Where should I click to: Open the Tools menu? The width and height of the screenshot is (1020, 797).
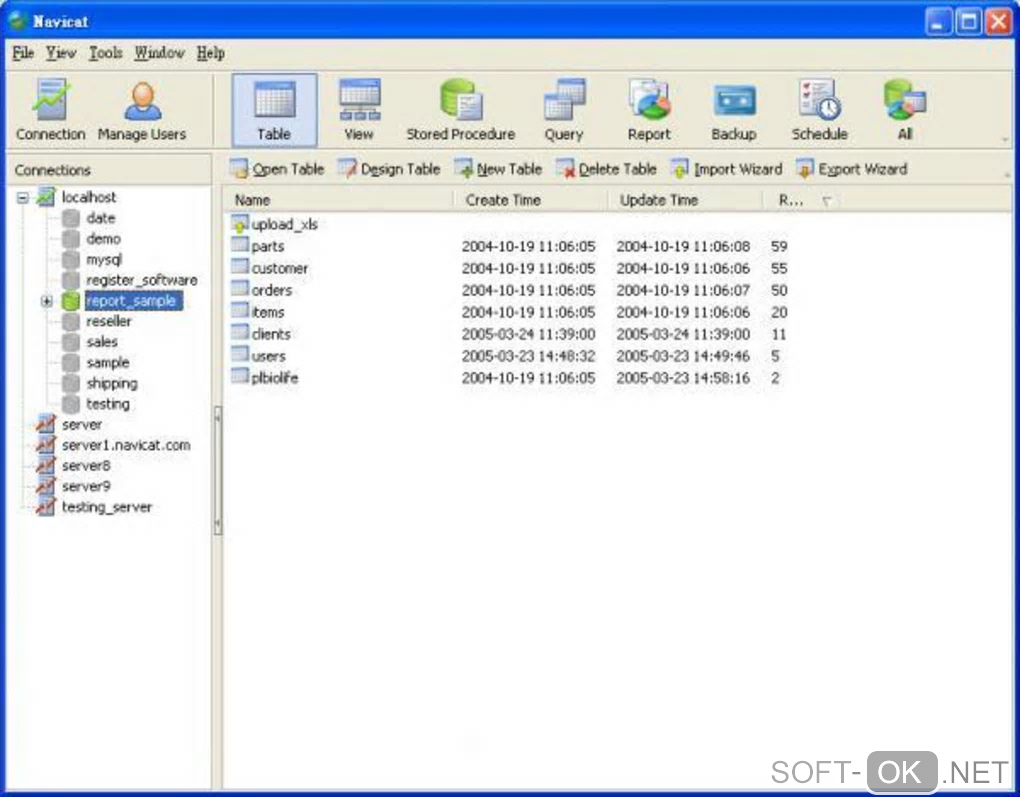[x=105, y=53]
